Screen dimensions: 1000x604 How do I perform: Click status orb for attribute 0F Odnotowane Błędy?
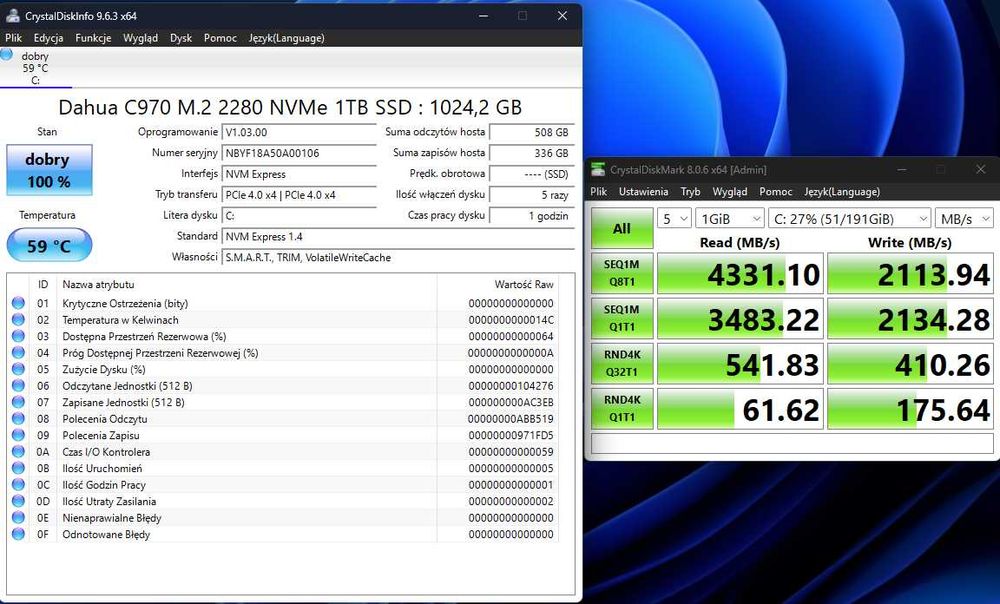(x=18, y=534)
